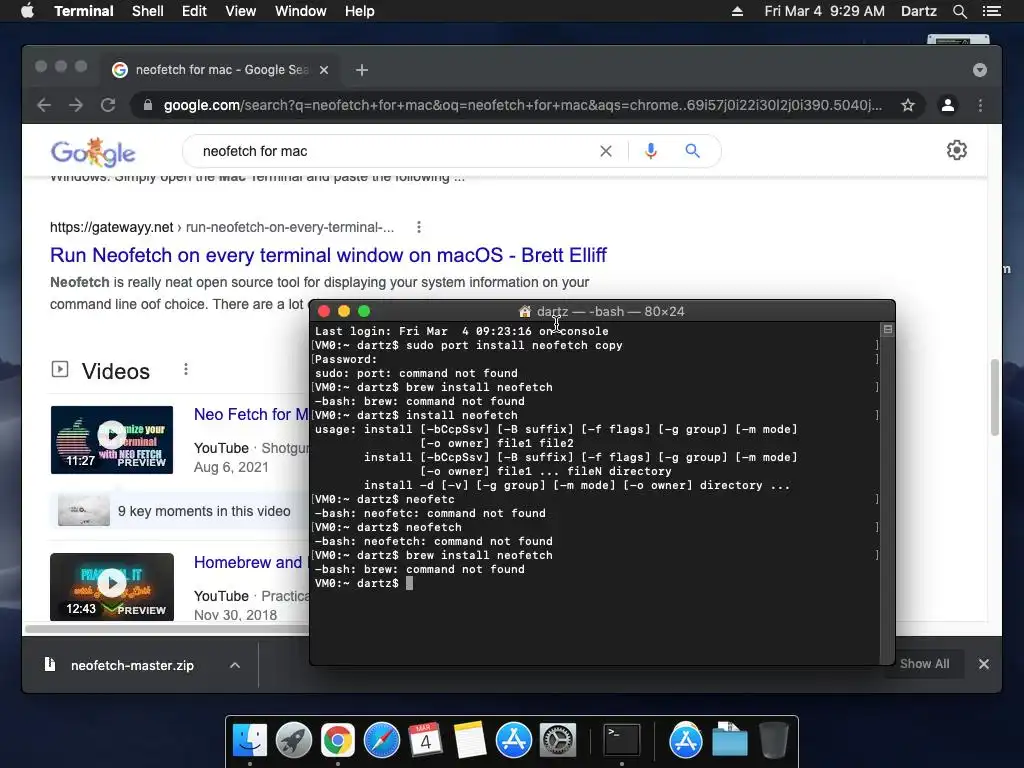Open Terminal from the Dock
This screenshot has height=768, width=1024.
[x=621, y=741]
